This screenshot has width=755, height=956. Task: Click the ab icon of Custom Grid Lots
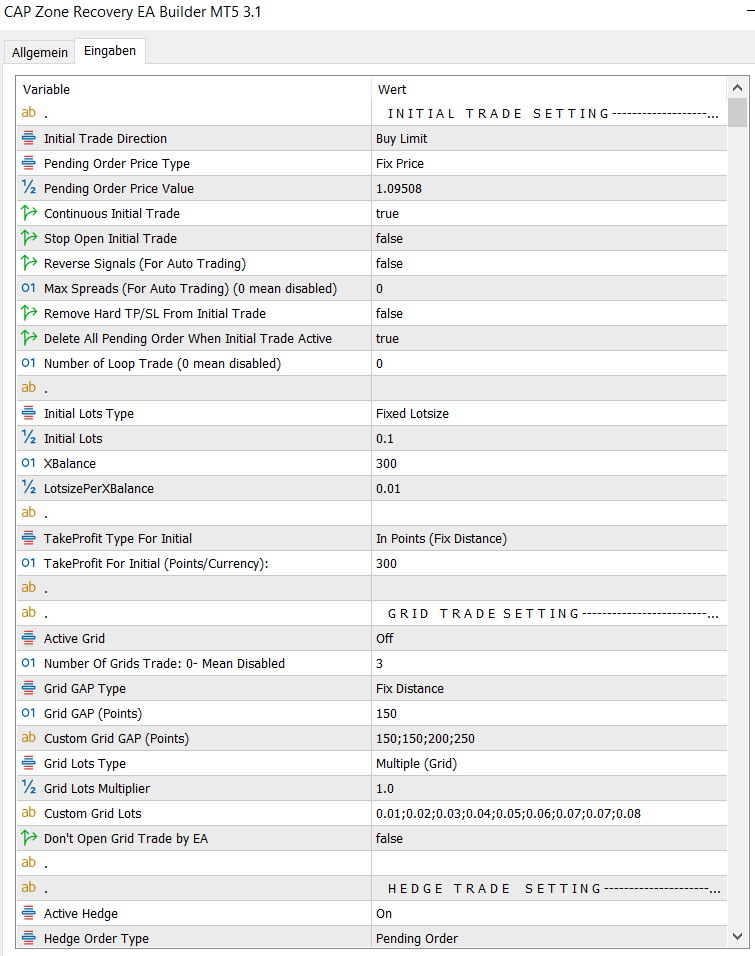point(29,813)
